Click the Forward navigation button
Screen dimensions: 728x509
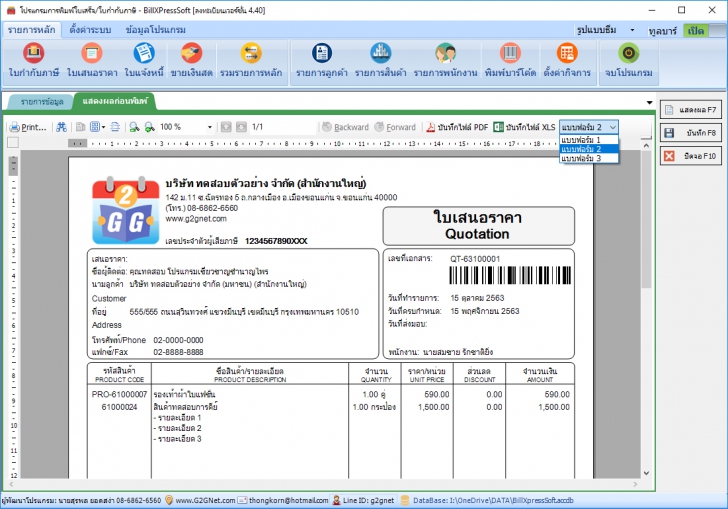[x=395, y=127]
